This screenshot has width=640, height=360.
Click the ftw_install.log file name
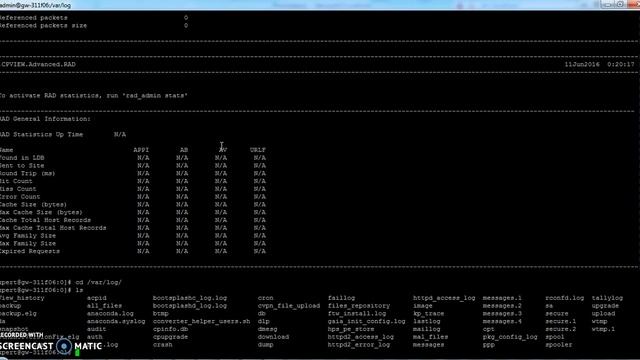click(x=357, y=313)
